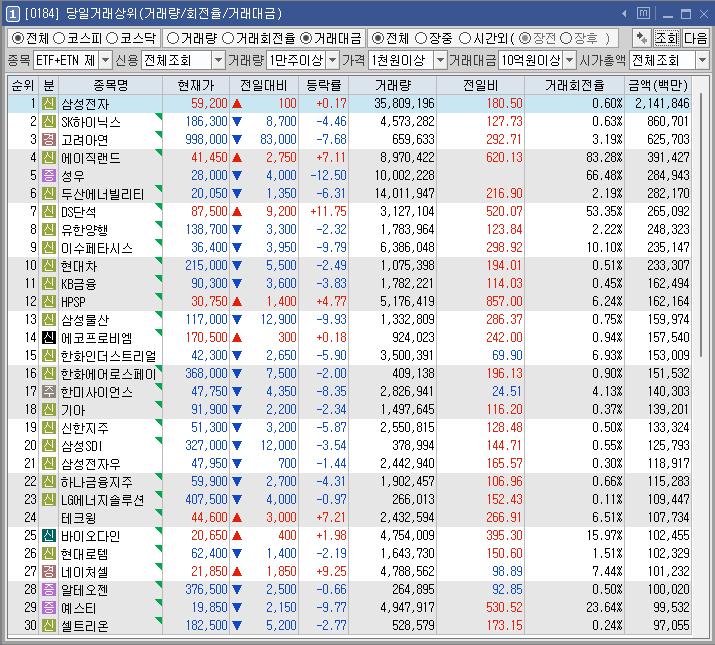Open stock 한화에어로스페이스 by its name
This screenshot has width=715, height=645.
pyautogui.click(x=109, y=374)
